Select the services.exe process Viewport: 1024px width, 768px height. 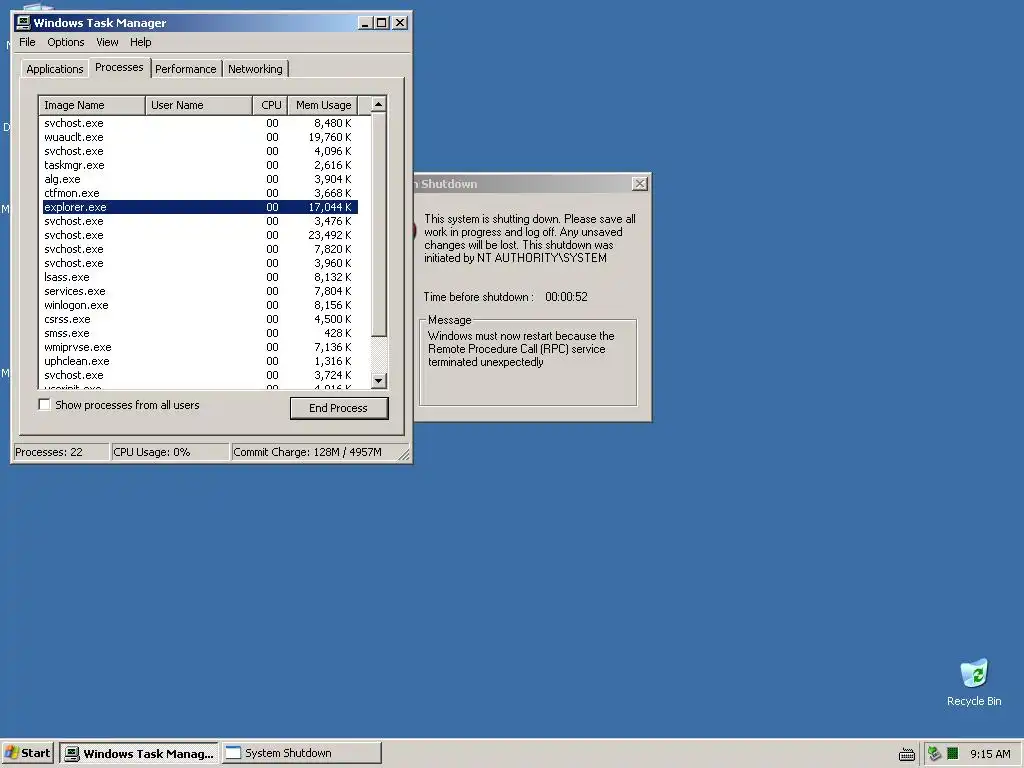pyautogui.click(x=199, y=291)
